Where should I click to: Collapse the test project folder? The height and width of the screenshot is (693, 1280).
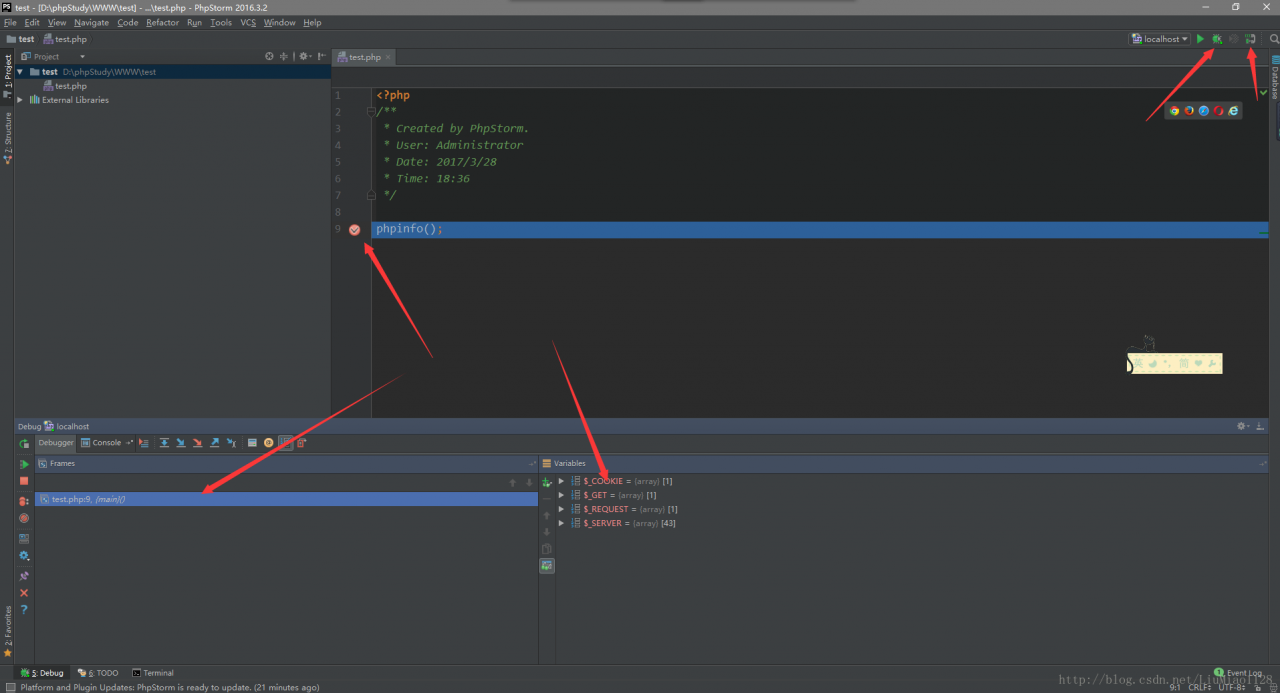pos(20,72)
